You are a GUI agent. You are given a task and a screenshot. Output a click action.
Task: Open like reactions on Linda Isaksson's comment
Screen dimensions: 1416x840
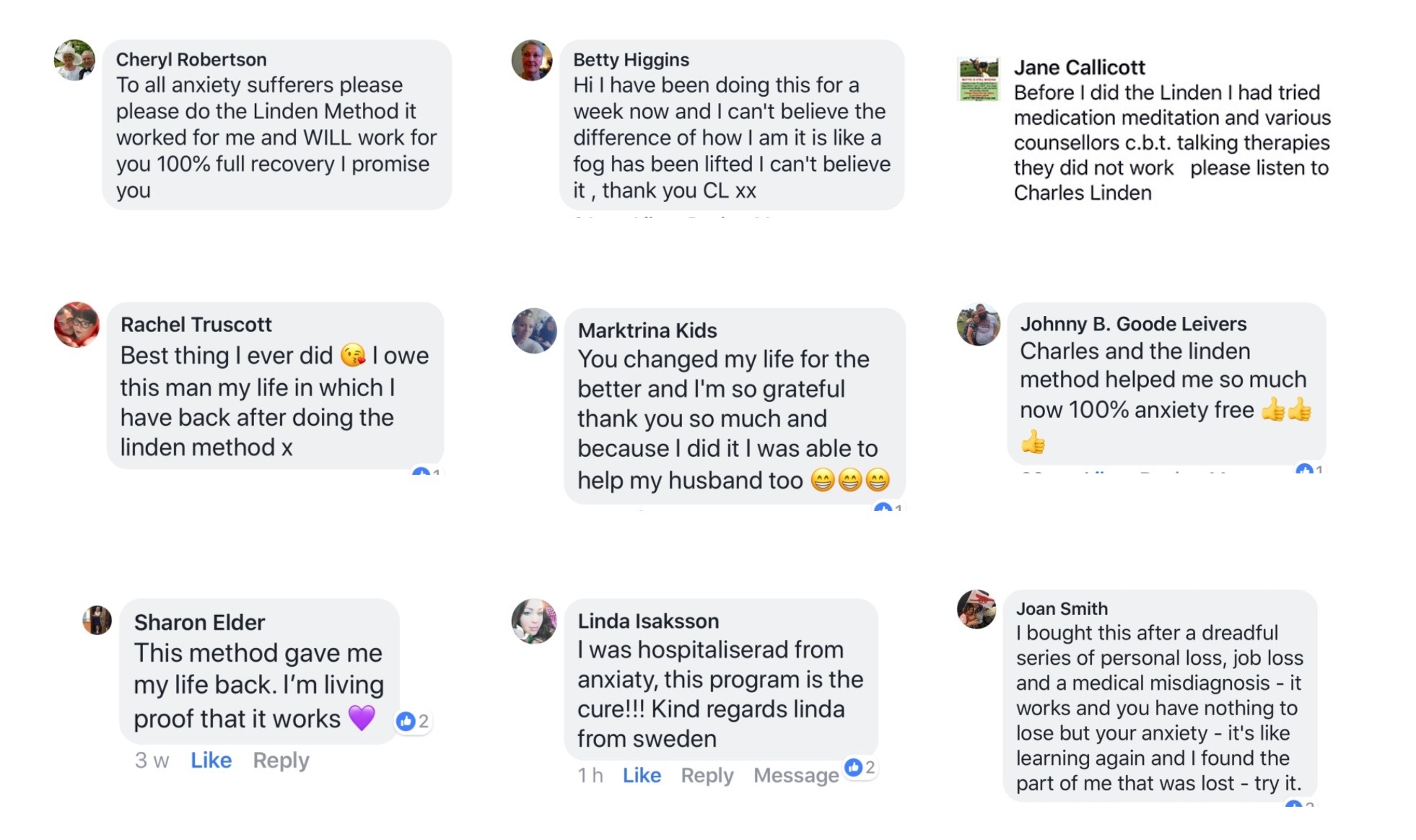pos(860,767)
